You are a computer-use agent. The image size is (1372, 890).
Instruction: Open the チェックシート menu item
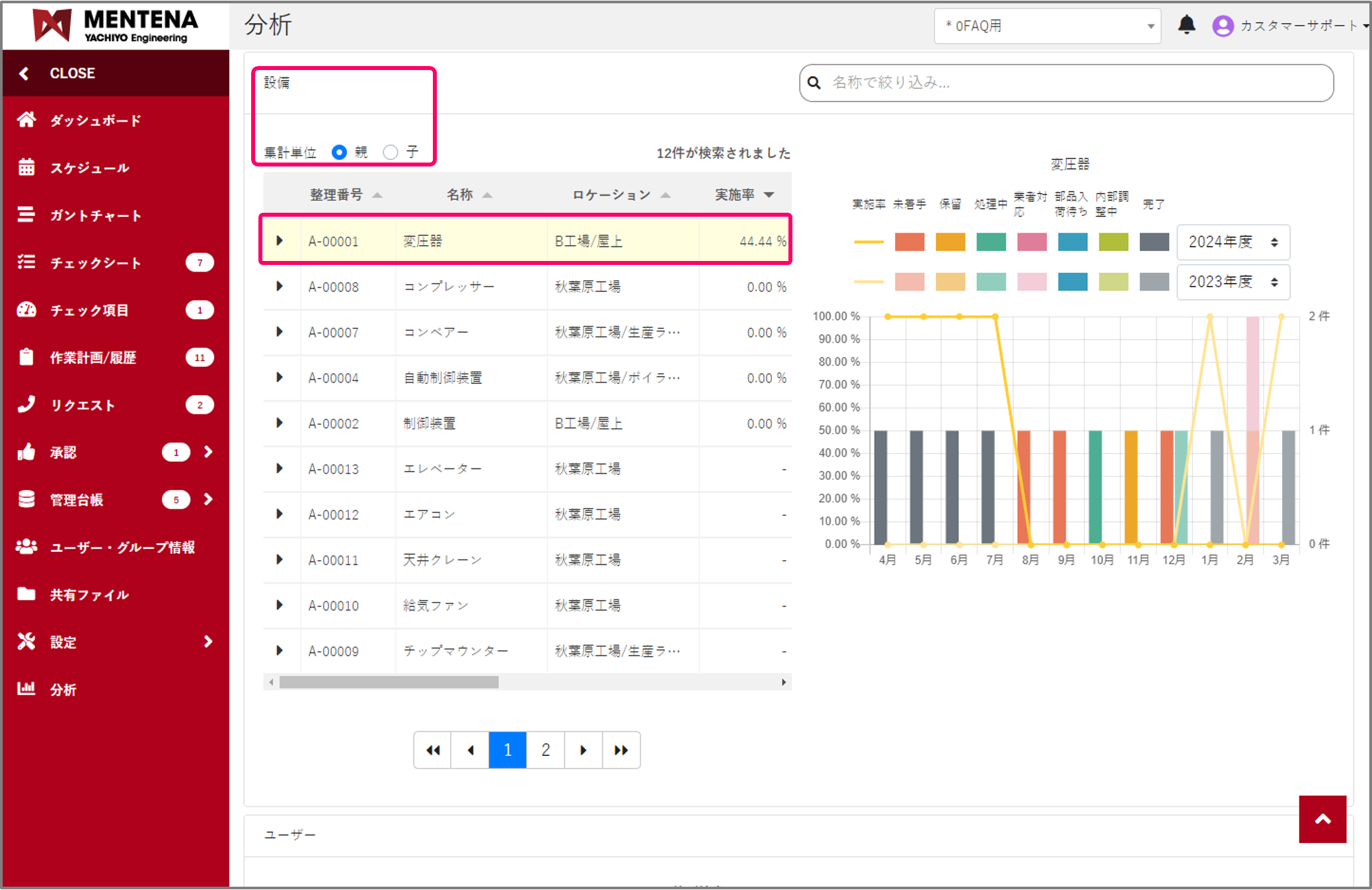point(96,263)
